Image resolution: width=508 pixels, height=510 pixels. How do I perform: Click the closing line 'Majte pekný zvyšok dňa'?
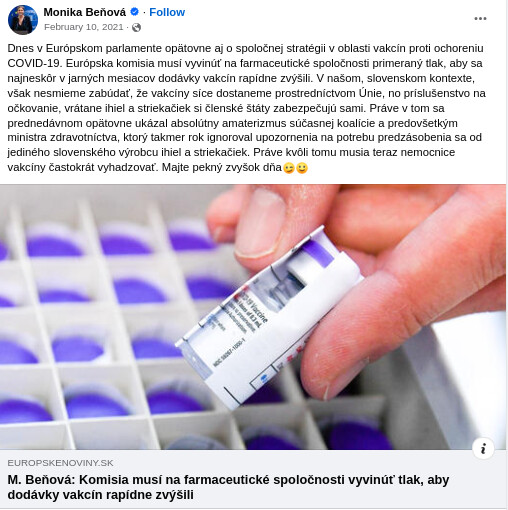(x=222, y=167)
